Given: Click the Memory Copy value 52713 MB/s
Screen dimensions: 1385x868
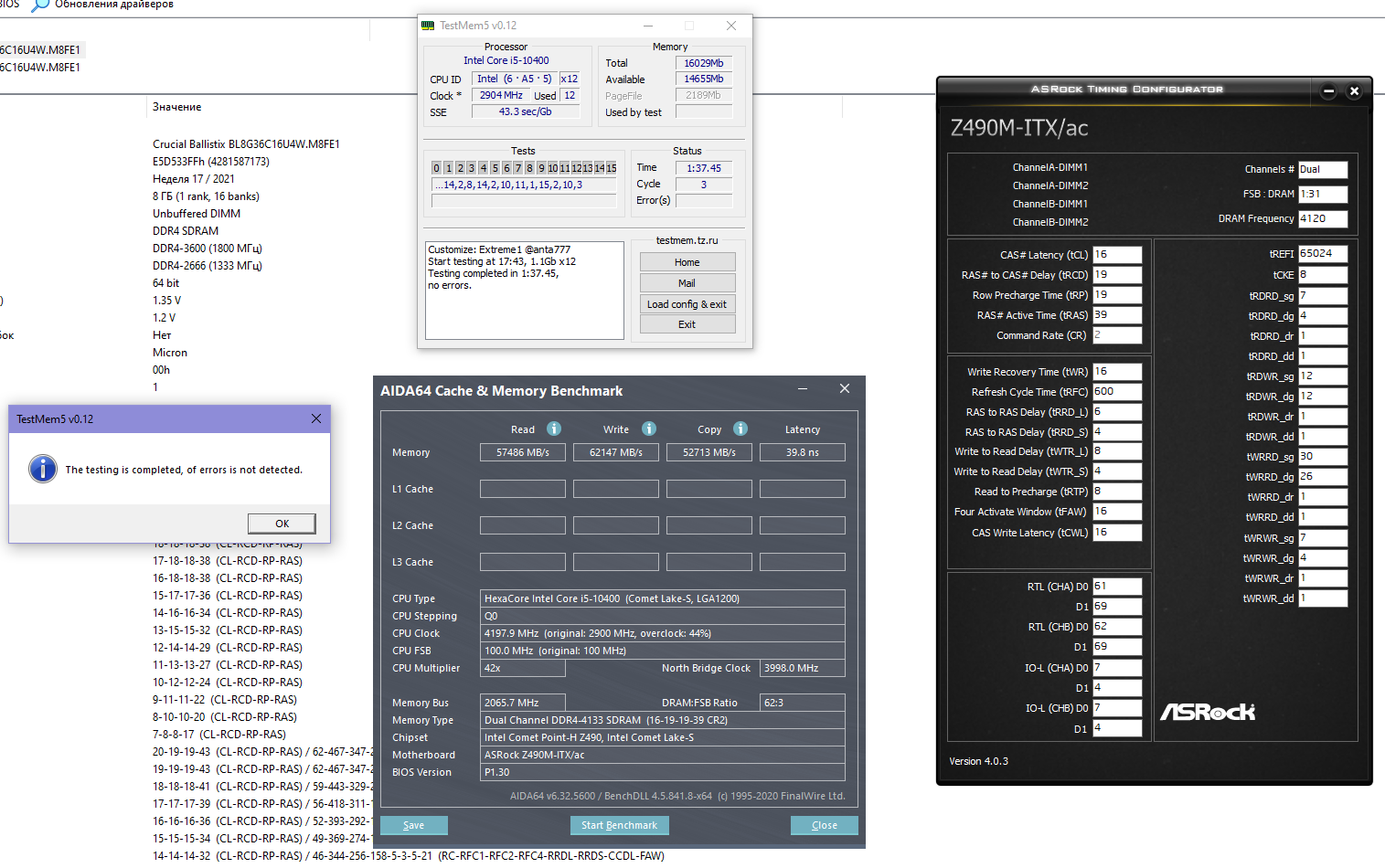Looking at the screenshot, I should (709, 452).
